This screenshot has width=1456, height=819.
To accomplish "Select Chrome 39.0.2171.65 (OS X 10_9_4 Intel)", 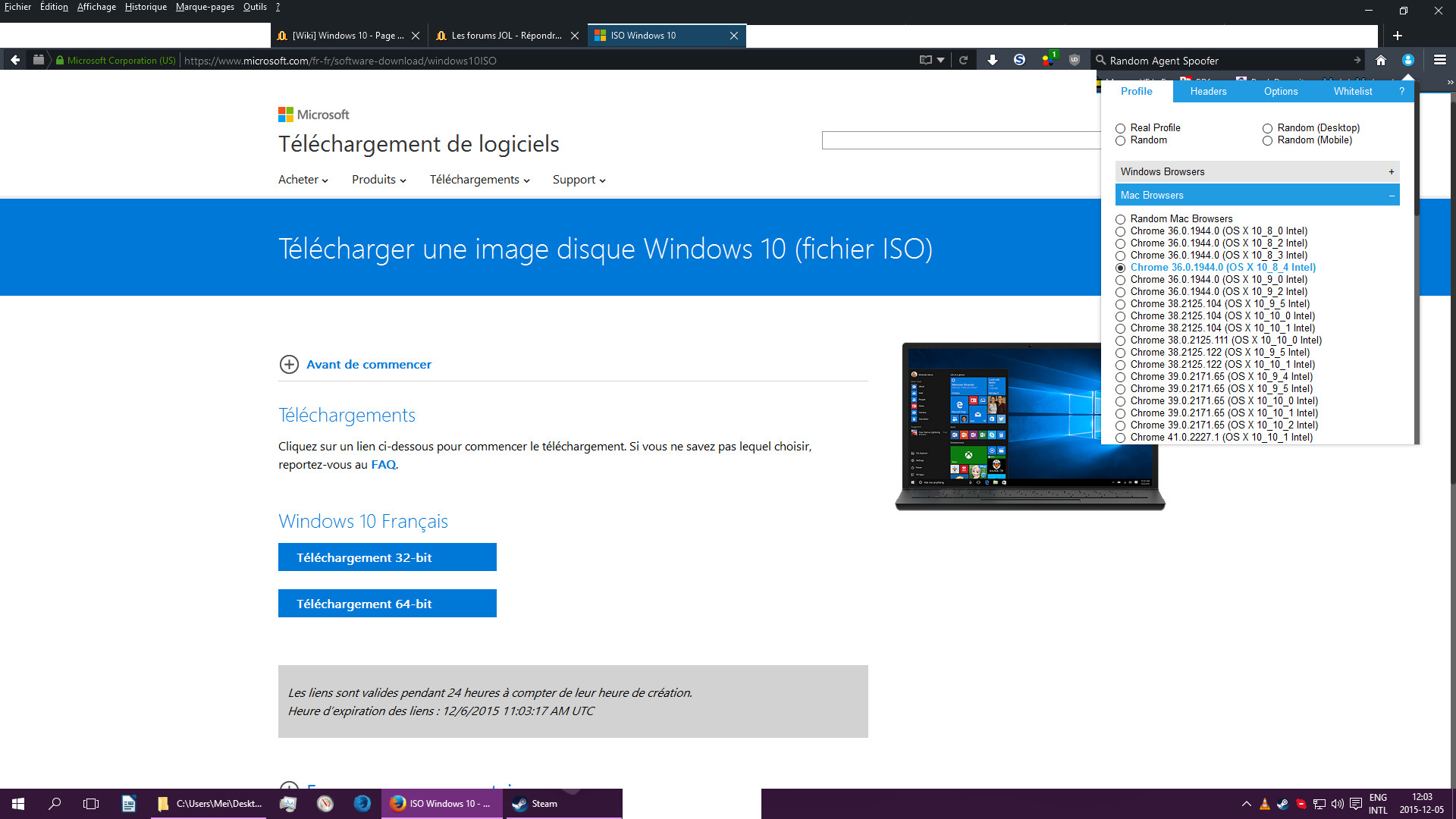I will [x=1120, y=377].
